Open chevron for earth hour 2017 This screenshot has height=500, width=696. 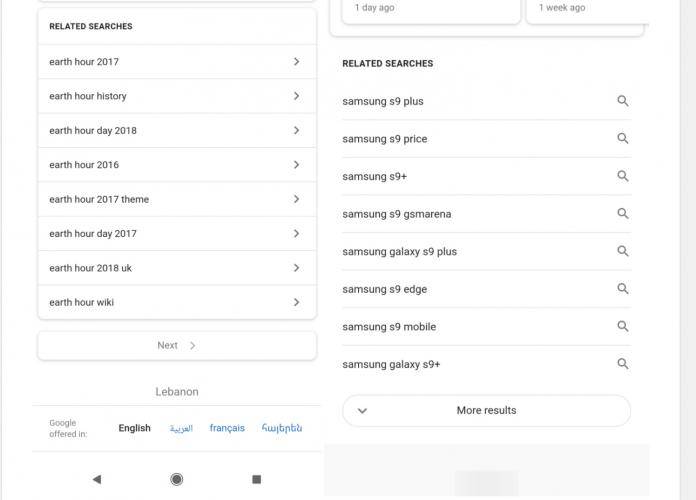[x=297, y=62]
